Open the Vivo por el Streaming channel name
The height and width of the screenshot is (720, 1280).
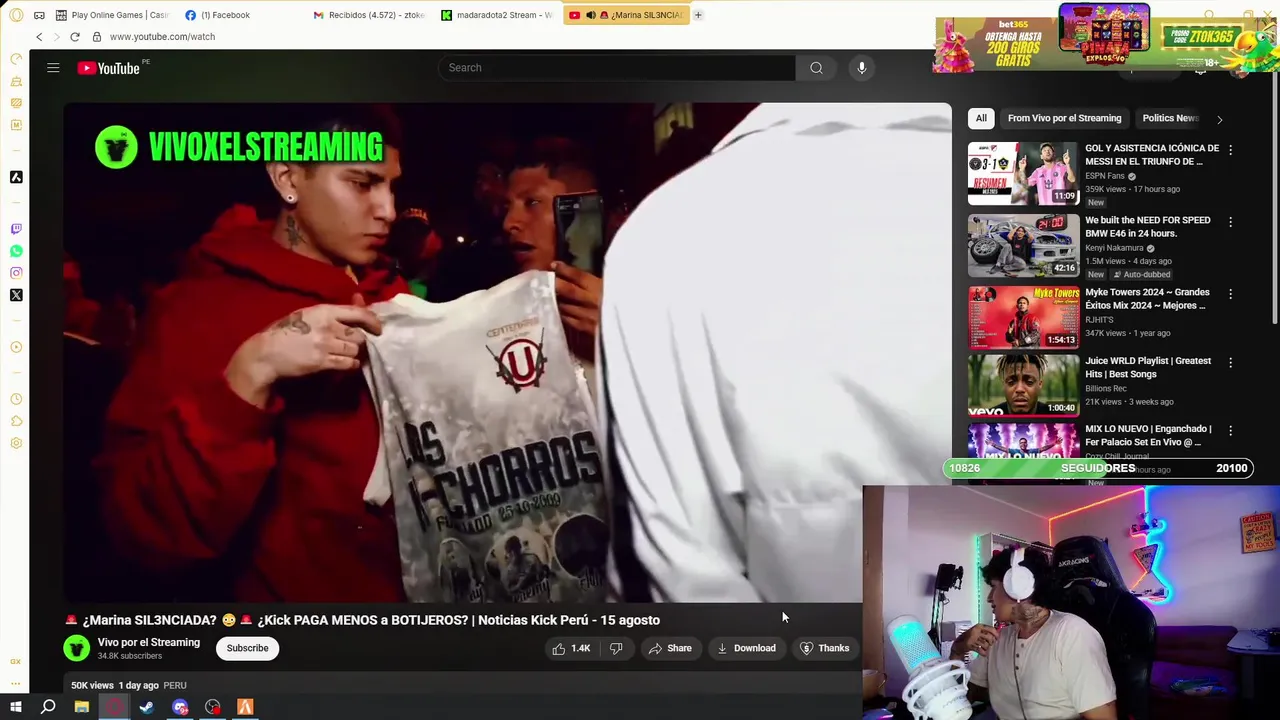149,642
